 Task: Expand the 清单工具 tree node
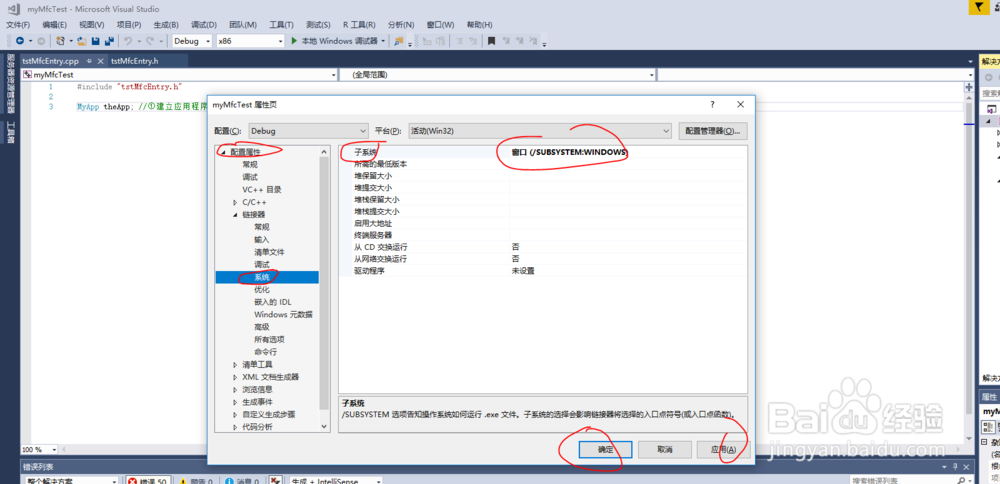pyautogui.click(x=235, y=365)
